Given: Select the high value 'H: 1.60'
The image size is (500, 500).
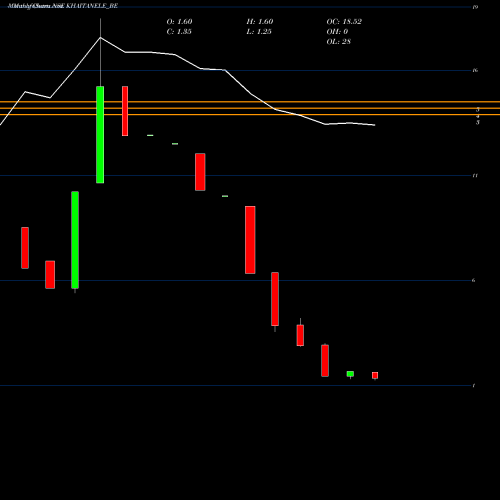Looking at the screenshot, I should (x=260, y=22).
